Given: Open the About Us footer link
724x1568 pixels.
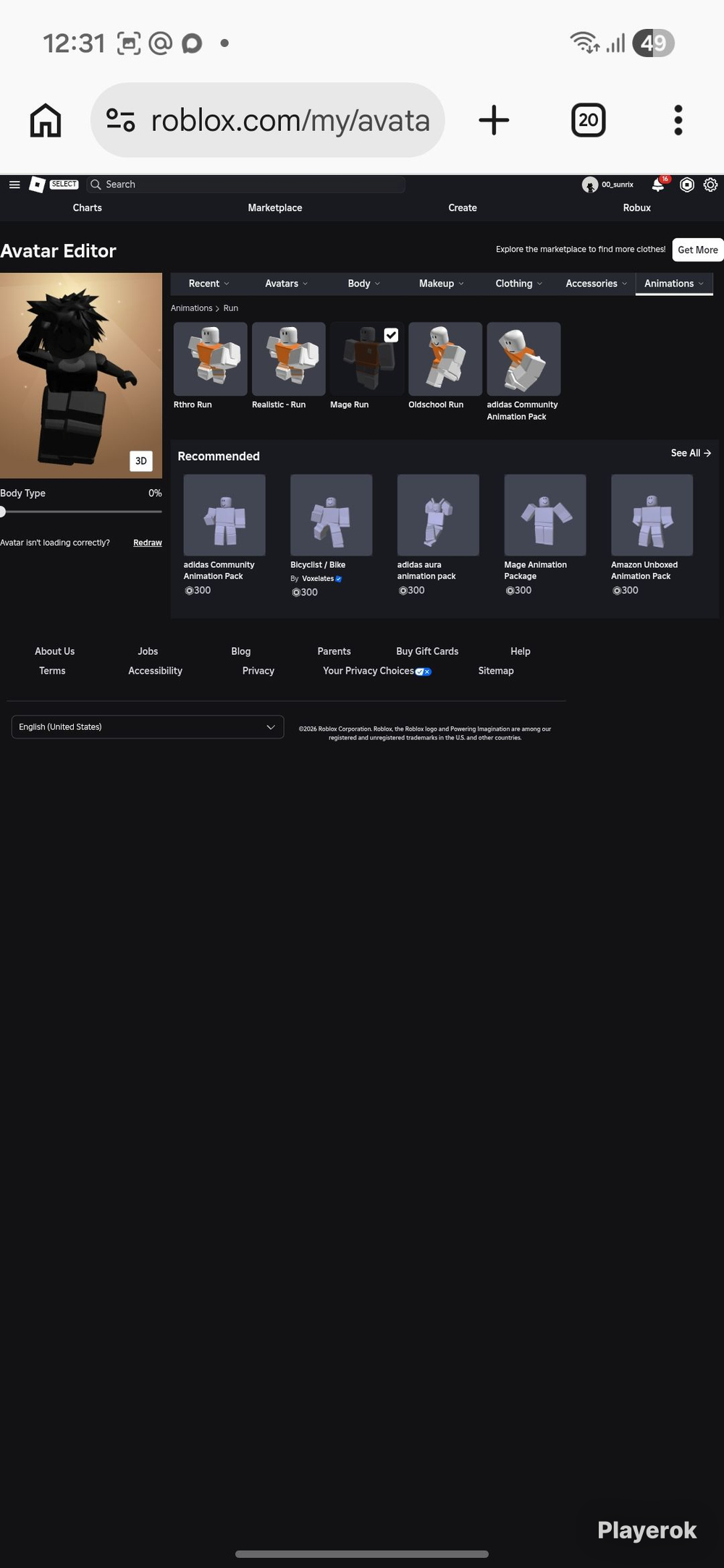Looking at the screenshot, I should (x=55, y=651).
